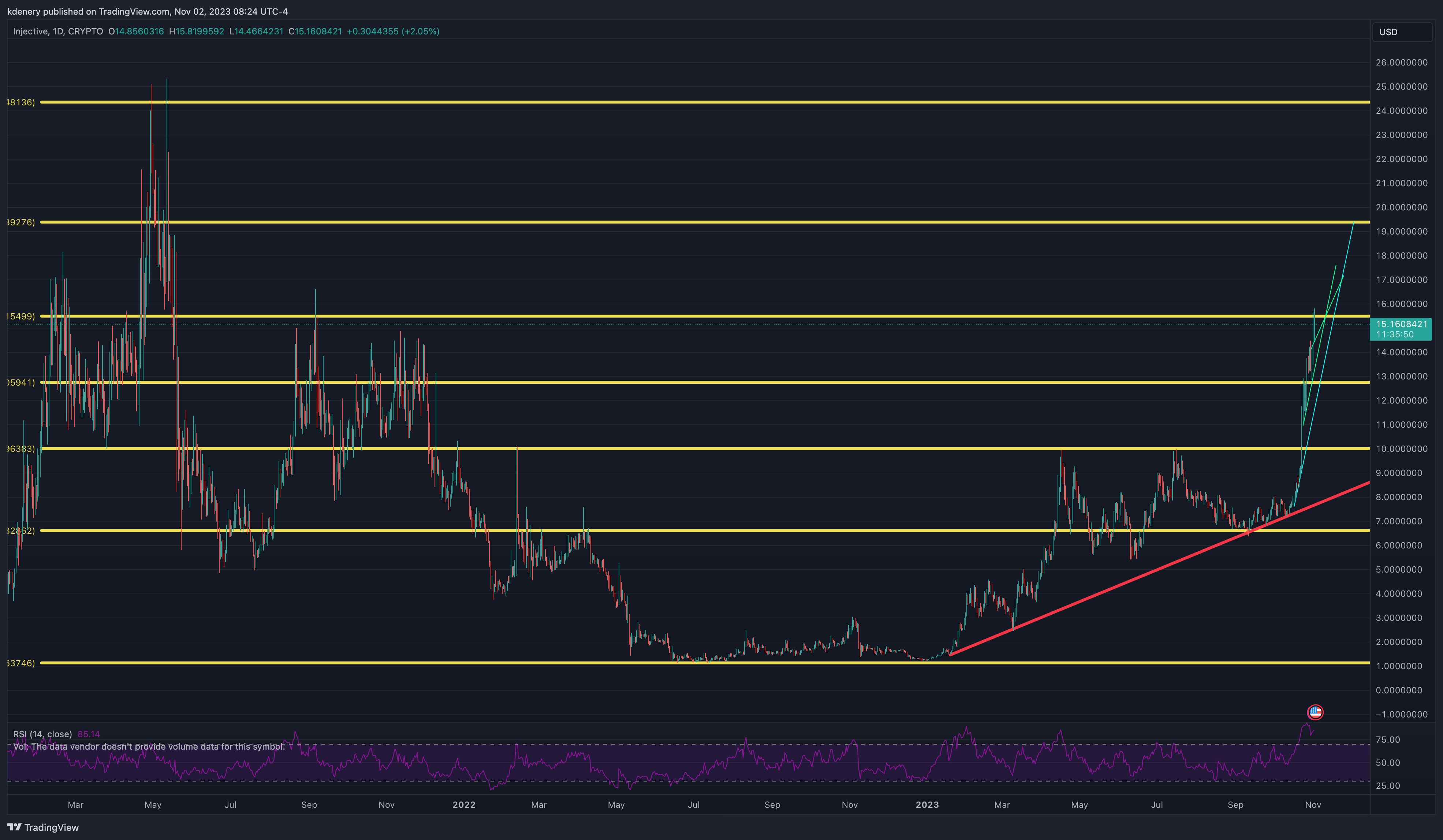Click the RSI value 85.14
1443x840 pixels.
pos(89,734)
